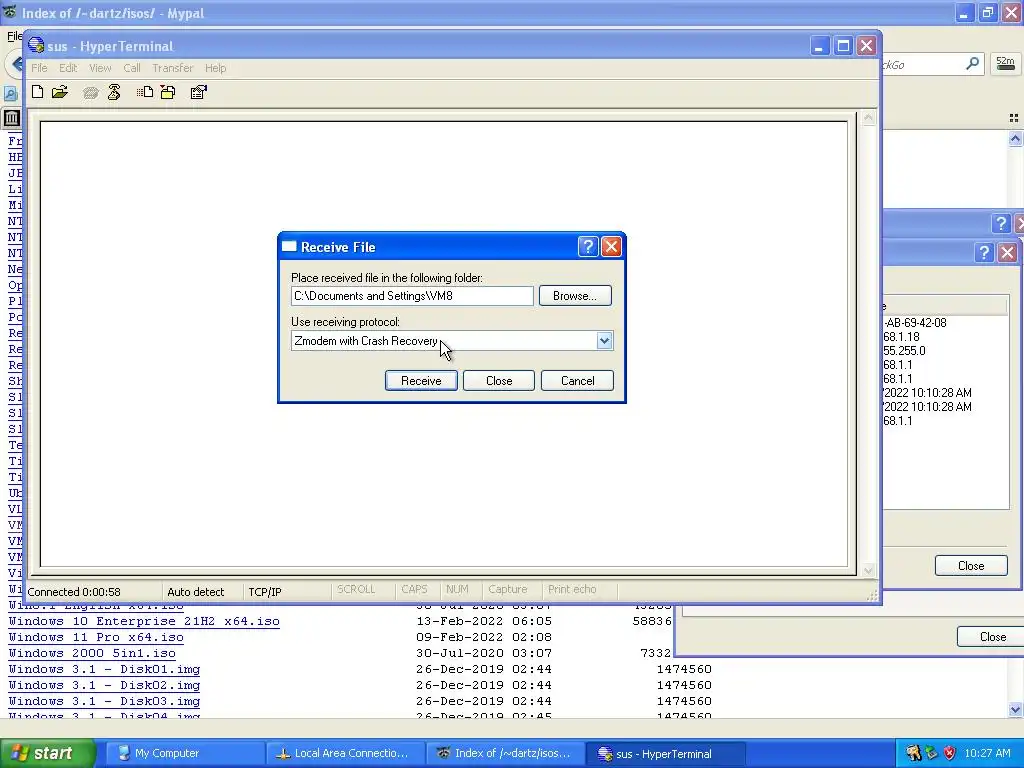Click the 13-Feb-2022 06:05 date text
This screenshot has height=768, width=1024.
pos(484,621)
